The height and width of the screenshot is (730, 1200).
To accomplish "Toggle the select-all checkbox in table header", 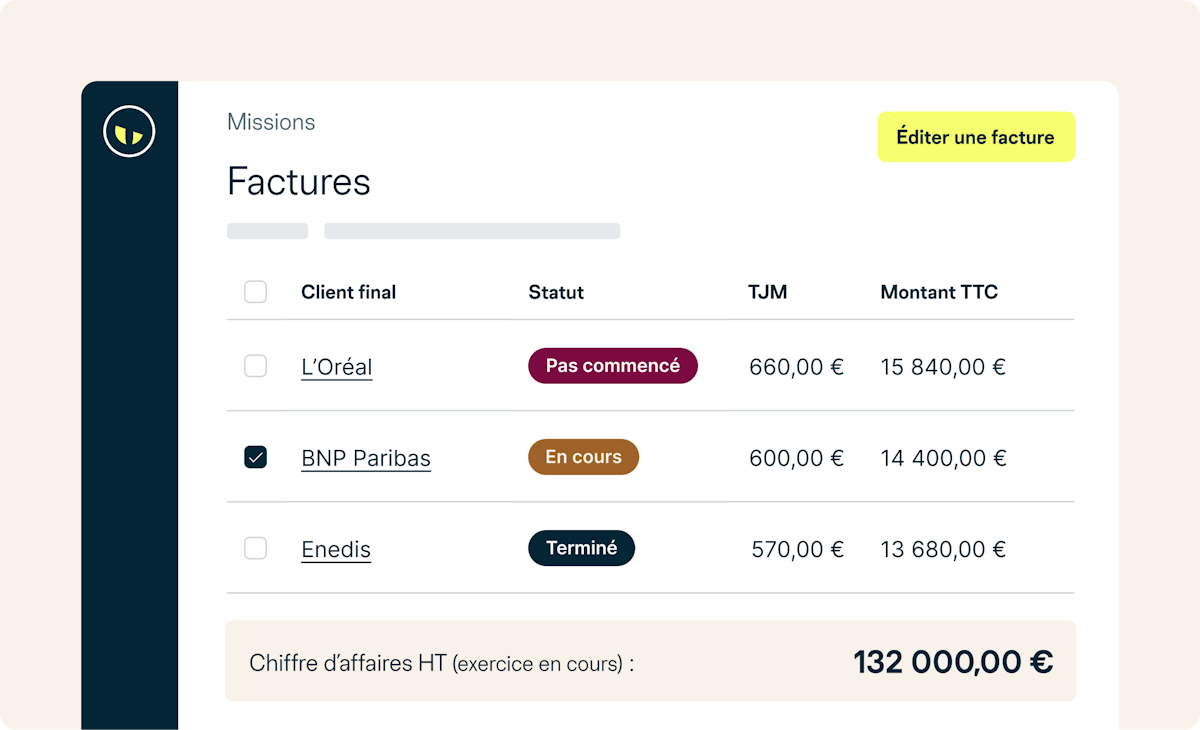I will pos(256,292).
